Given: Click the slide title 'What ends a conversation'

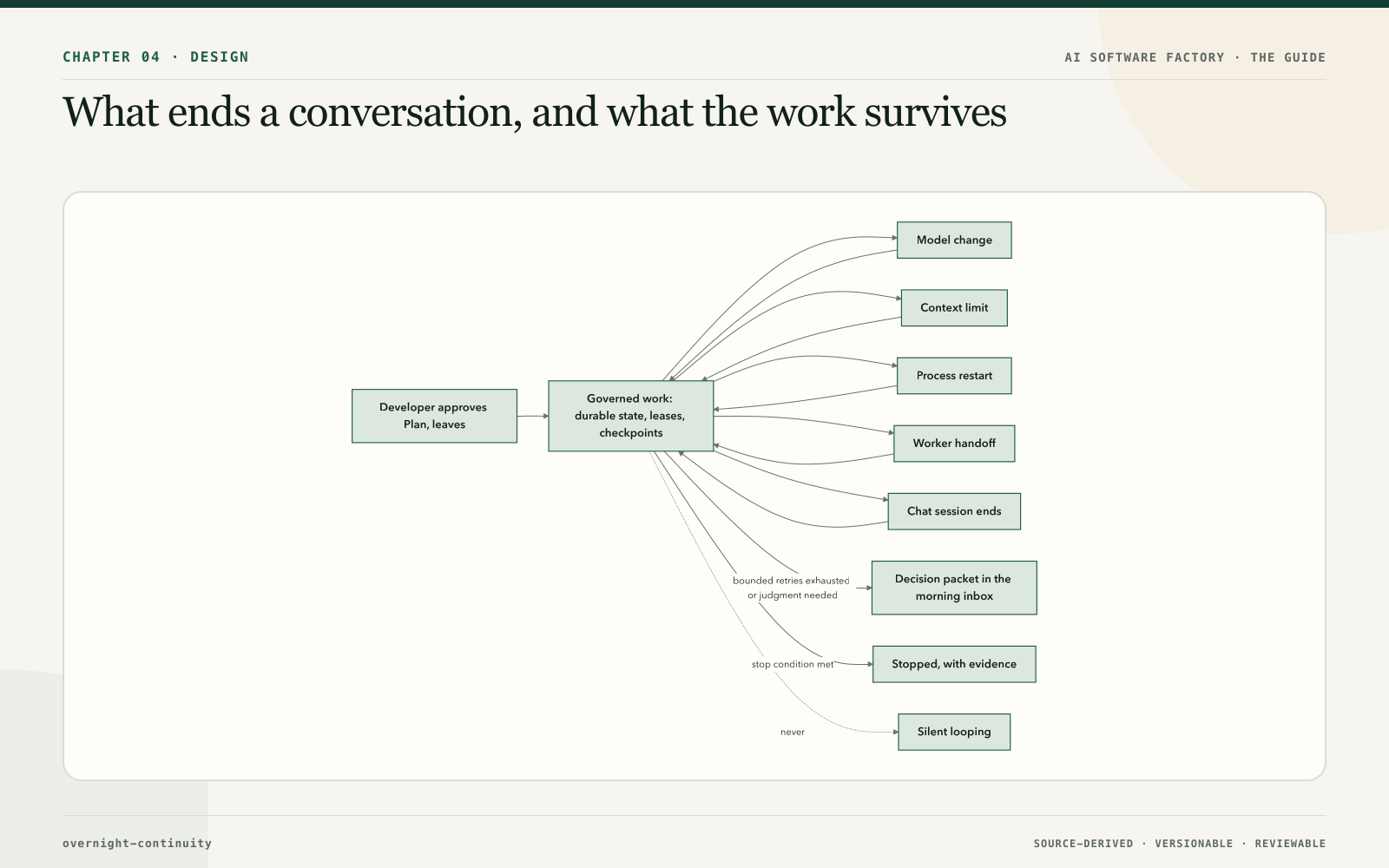Looking at the screenshot, I should [292, 112].
